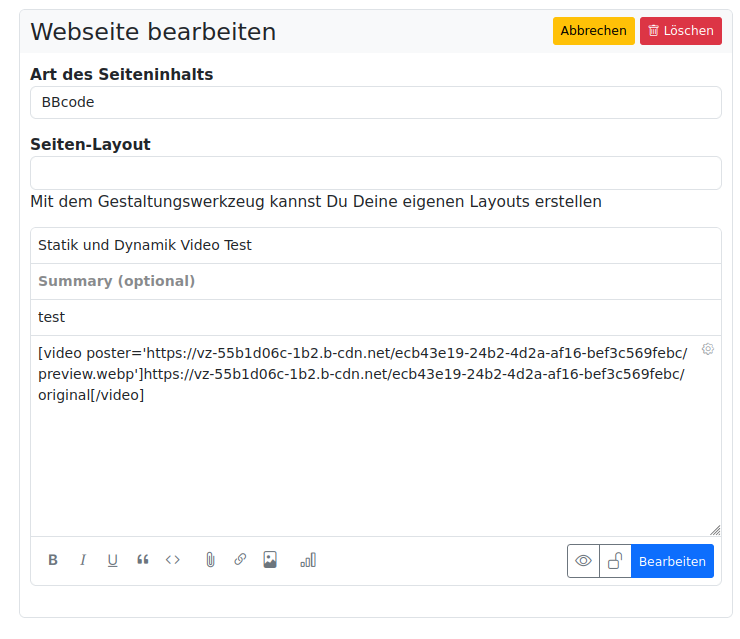
Task: Toggle the permissions lock button
Action: (x=615, y=561)
